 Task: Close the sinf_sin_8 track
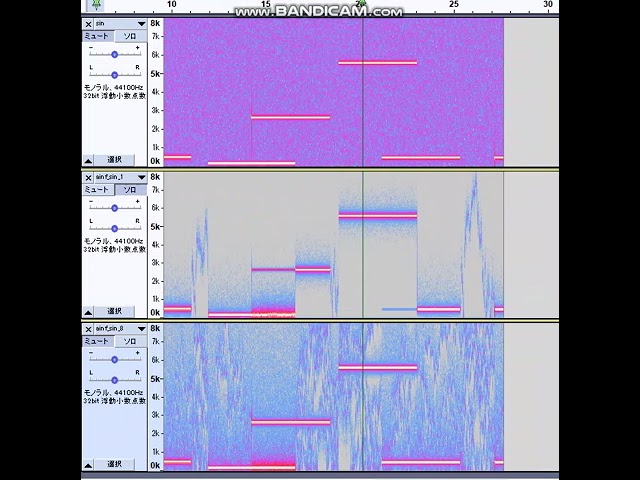tap(88, 329)
